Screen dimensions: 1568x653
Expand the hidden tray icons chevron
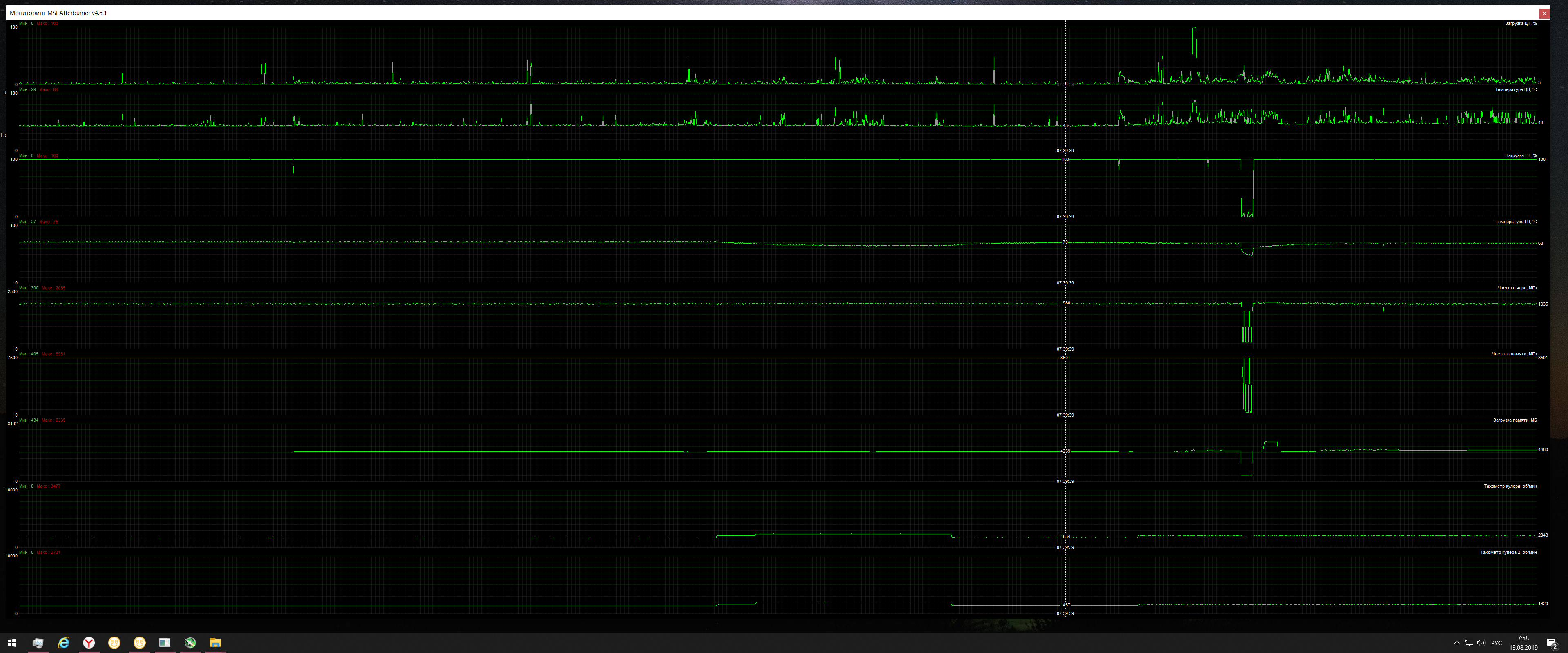pyautogui.click(x=1457, y=643)
